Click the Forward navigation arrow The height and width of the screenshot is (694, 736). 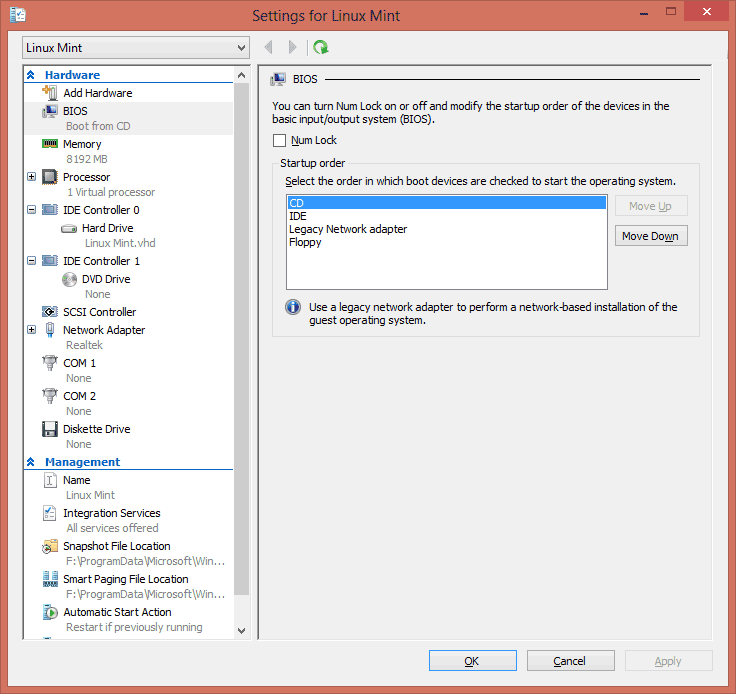click(292, 47)
